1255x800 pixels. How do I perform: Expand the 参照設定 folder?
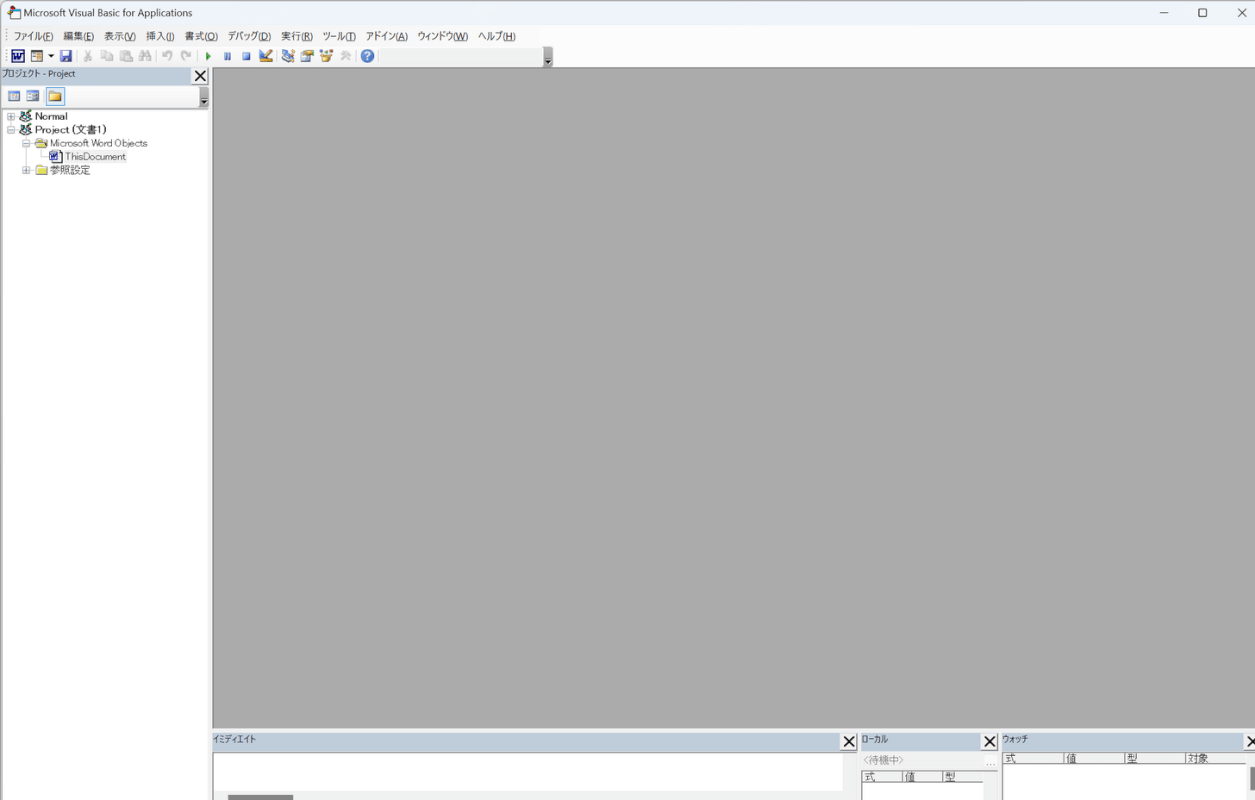(x=26, y=170)
